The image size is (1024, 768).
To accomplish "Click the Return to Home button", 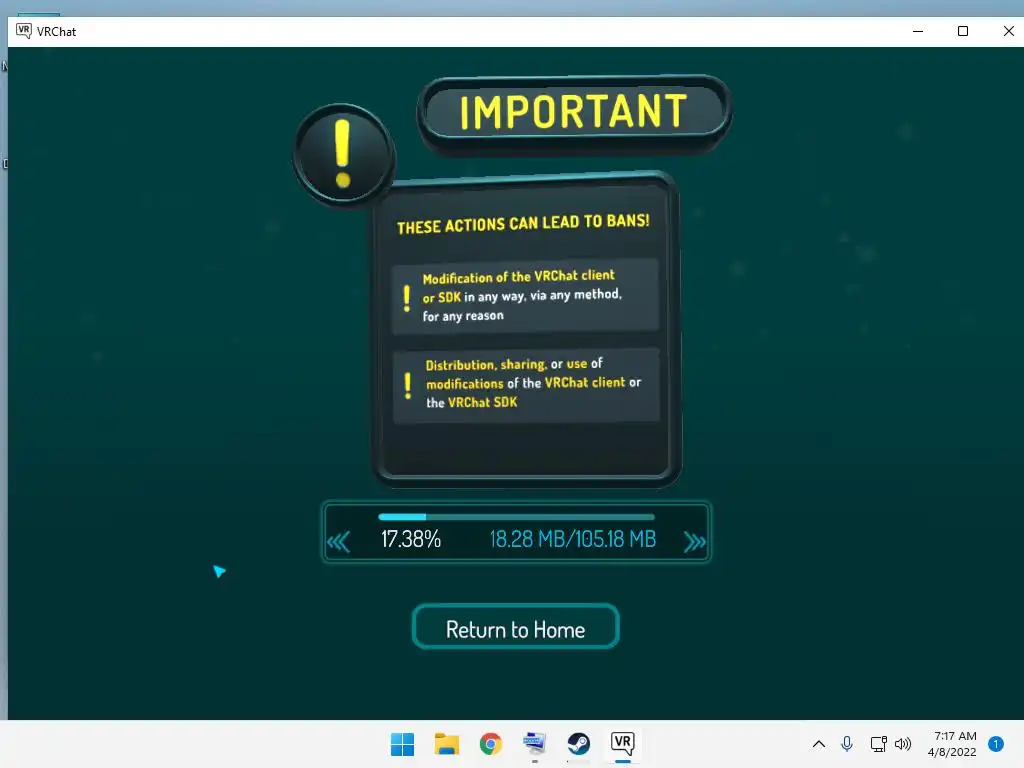I will click(x=515, y=627).
